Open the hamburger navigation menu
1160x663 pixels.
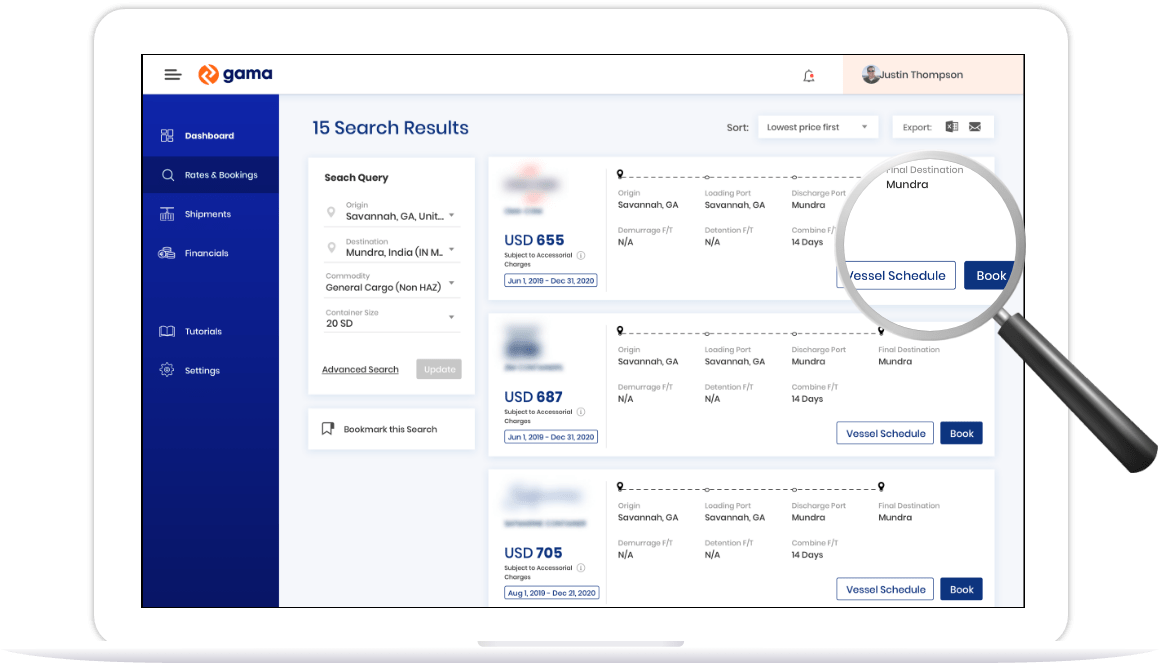[x=172, y=74]
